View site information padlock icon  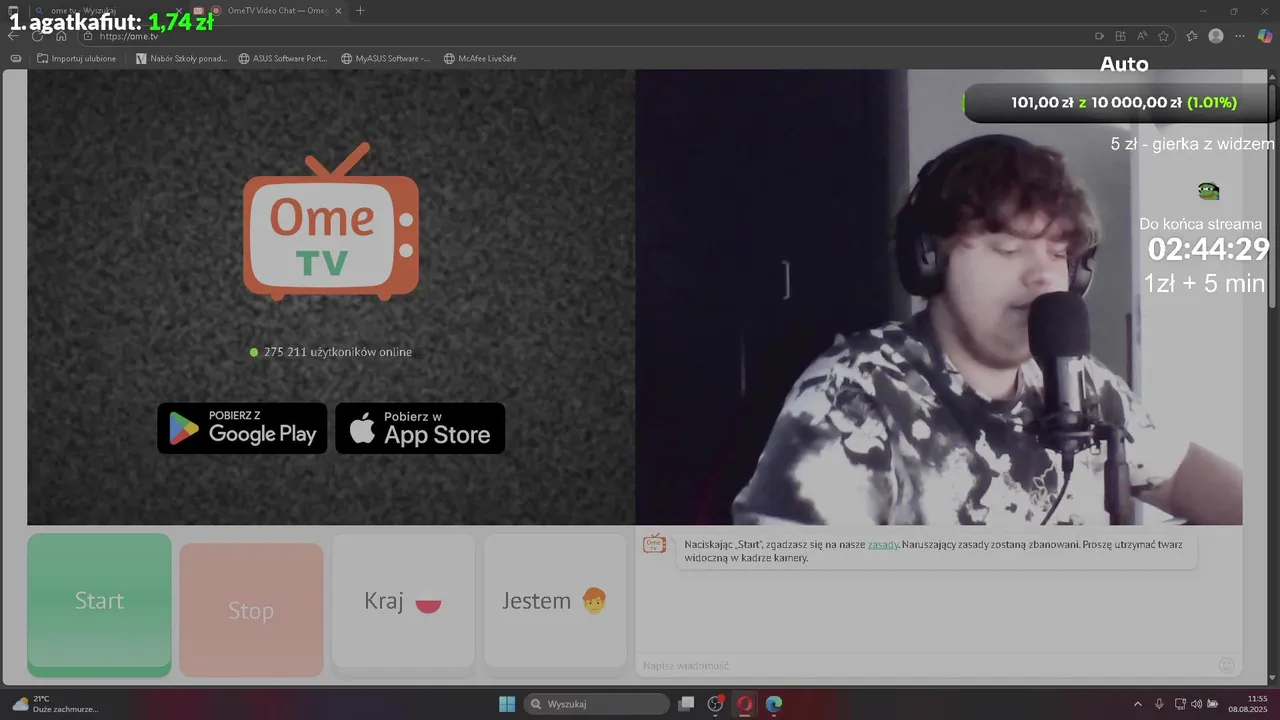point(88,36)
